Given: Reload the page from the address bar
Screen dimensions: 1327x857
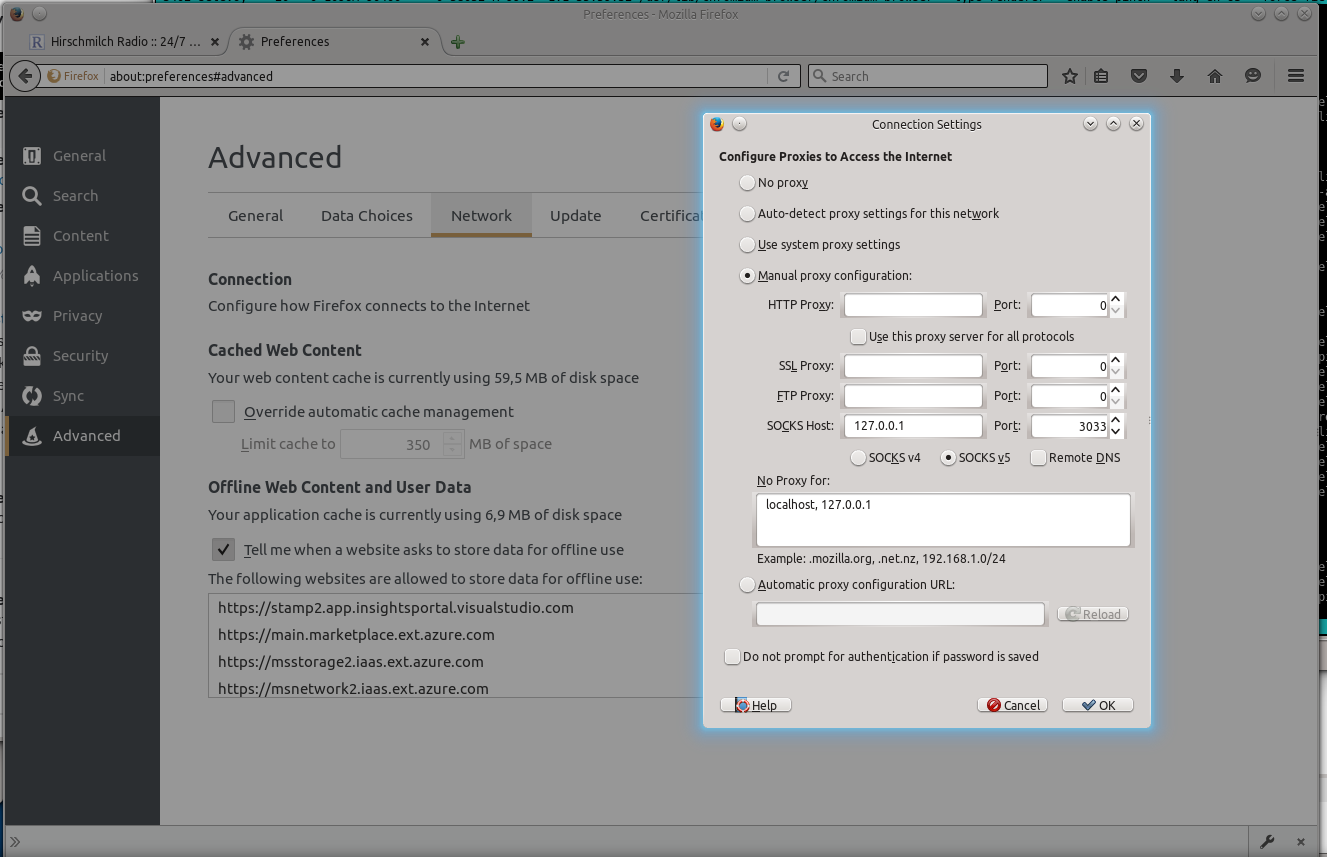Looking at the screenshot, I should 785,76.
